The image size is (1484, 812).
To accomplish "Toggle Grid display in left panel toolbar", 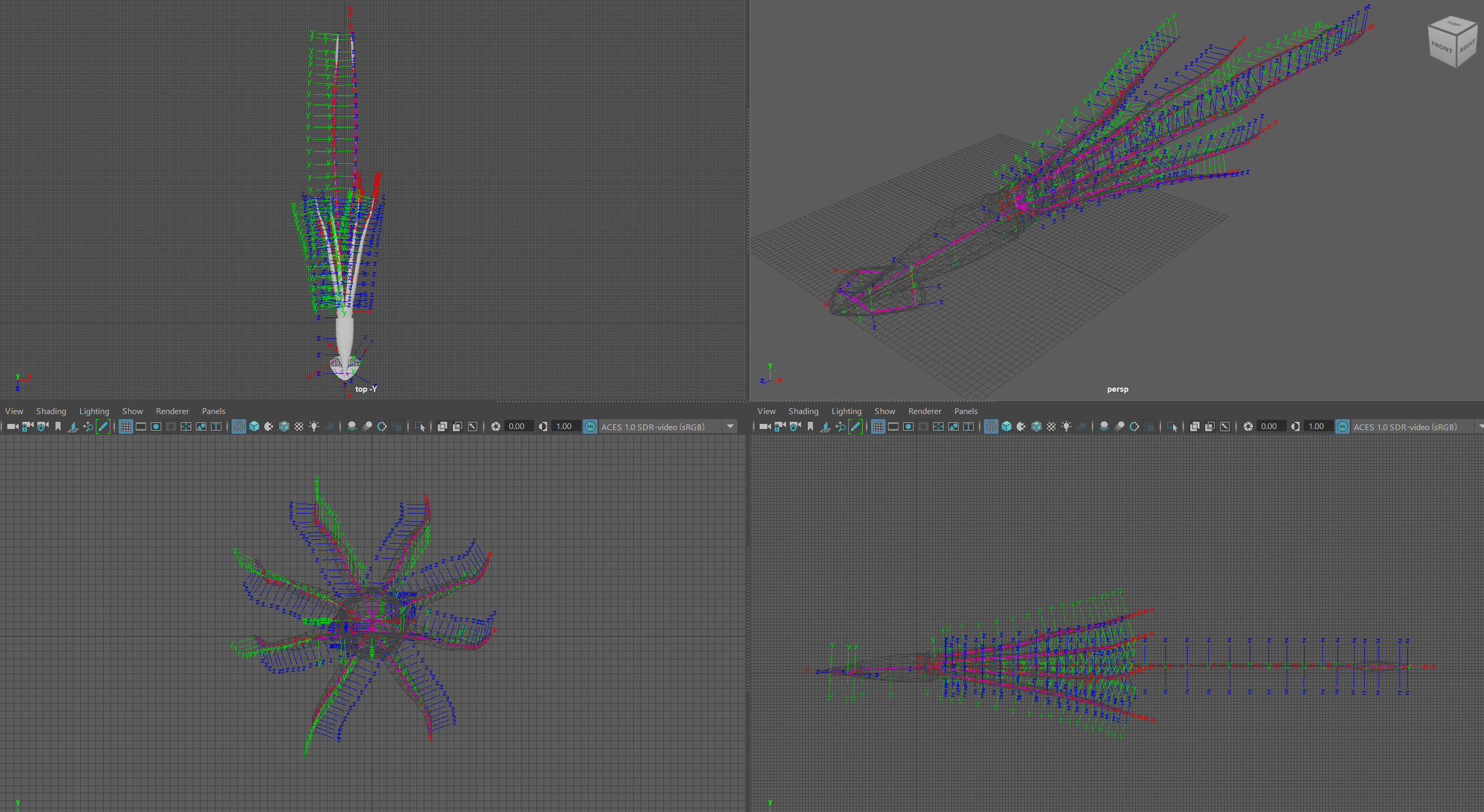I will pyautogui.click(x=126, y=426).
